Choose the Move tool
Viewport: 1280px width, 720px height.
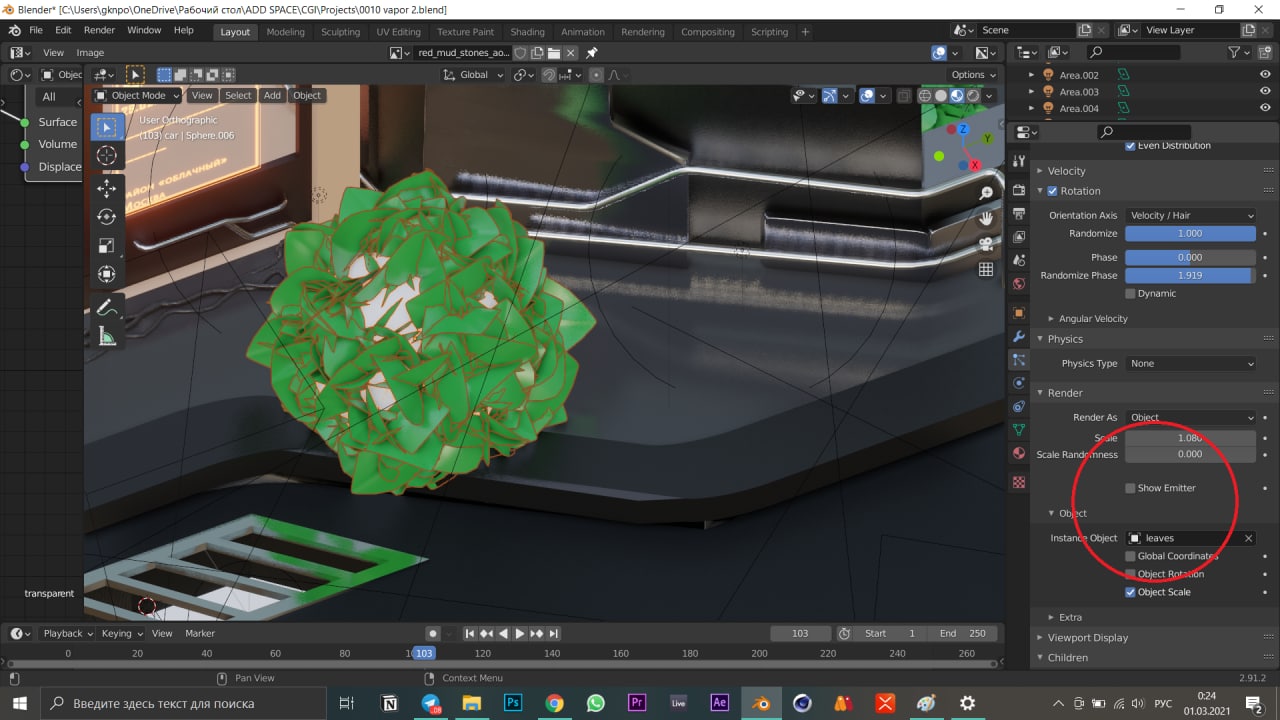107,188
